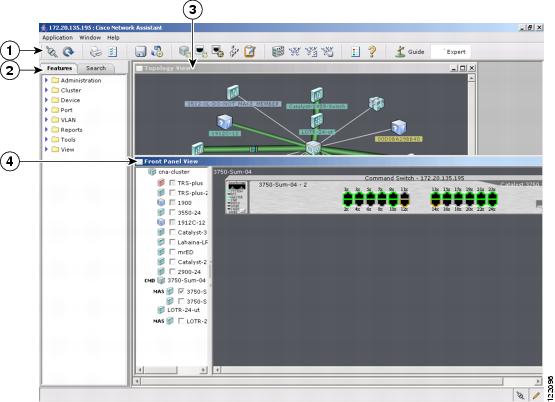Click the bottom horizontal scrollbar left arrow

[x=137, y=381]
